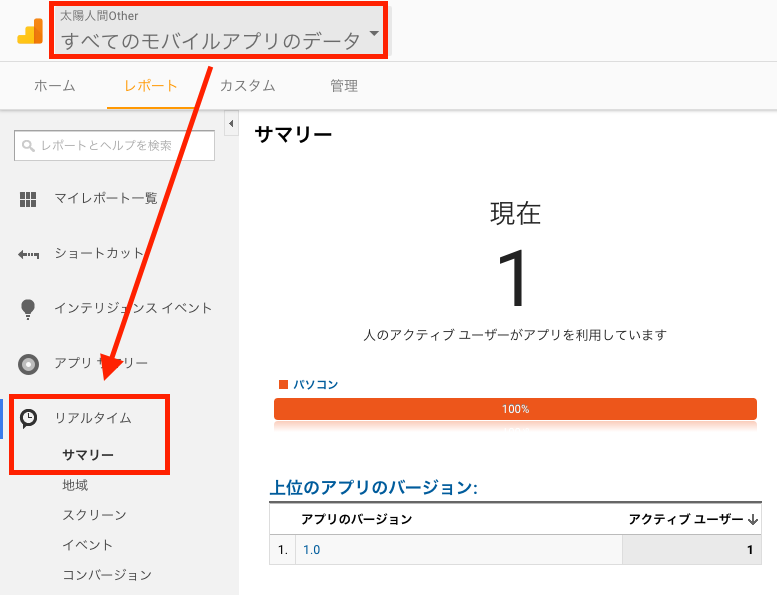Click the active user count in row 1.0

(750, 550)
